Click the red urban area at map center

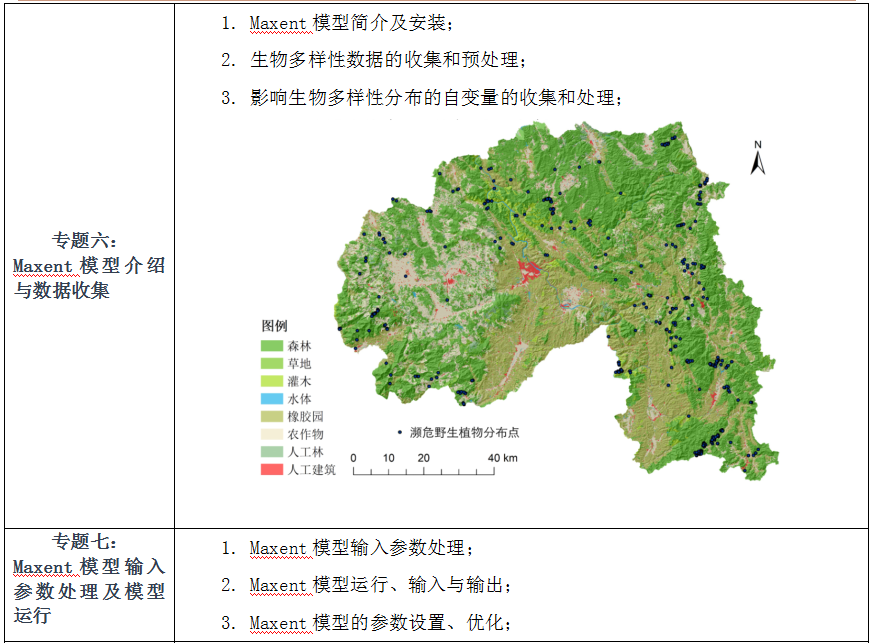pos(528,270)
